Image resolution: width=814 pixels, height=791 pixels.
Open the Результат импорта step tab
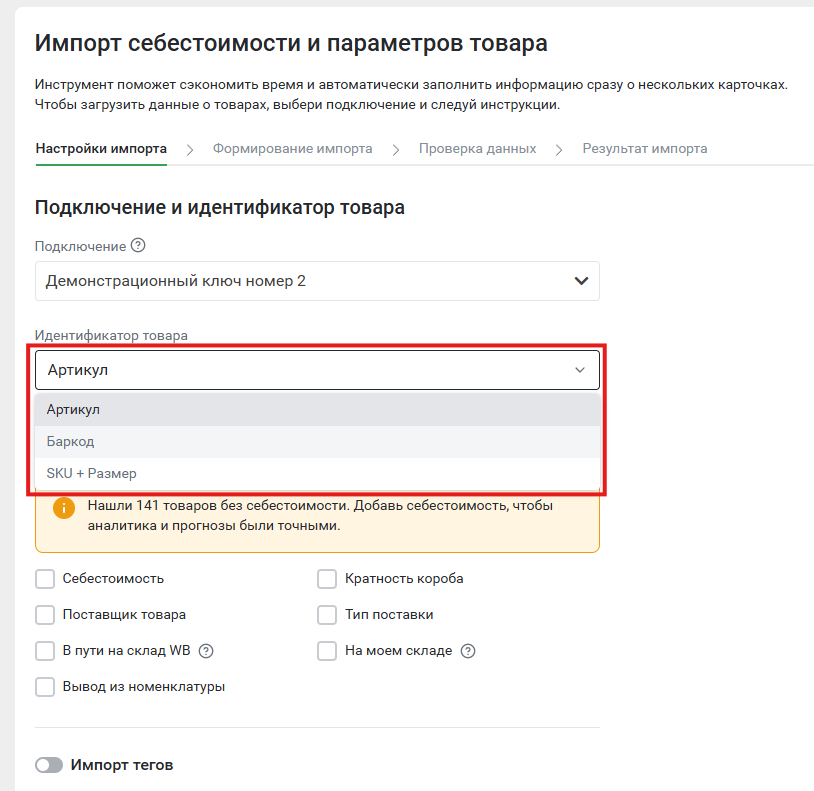point(645,148)
